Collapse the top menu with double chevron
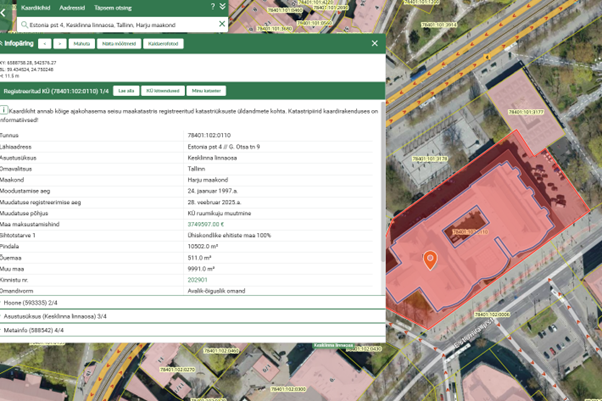The image size is (602, 401). (x=223, y=7)
